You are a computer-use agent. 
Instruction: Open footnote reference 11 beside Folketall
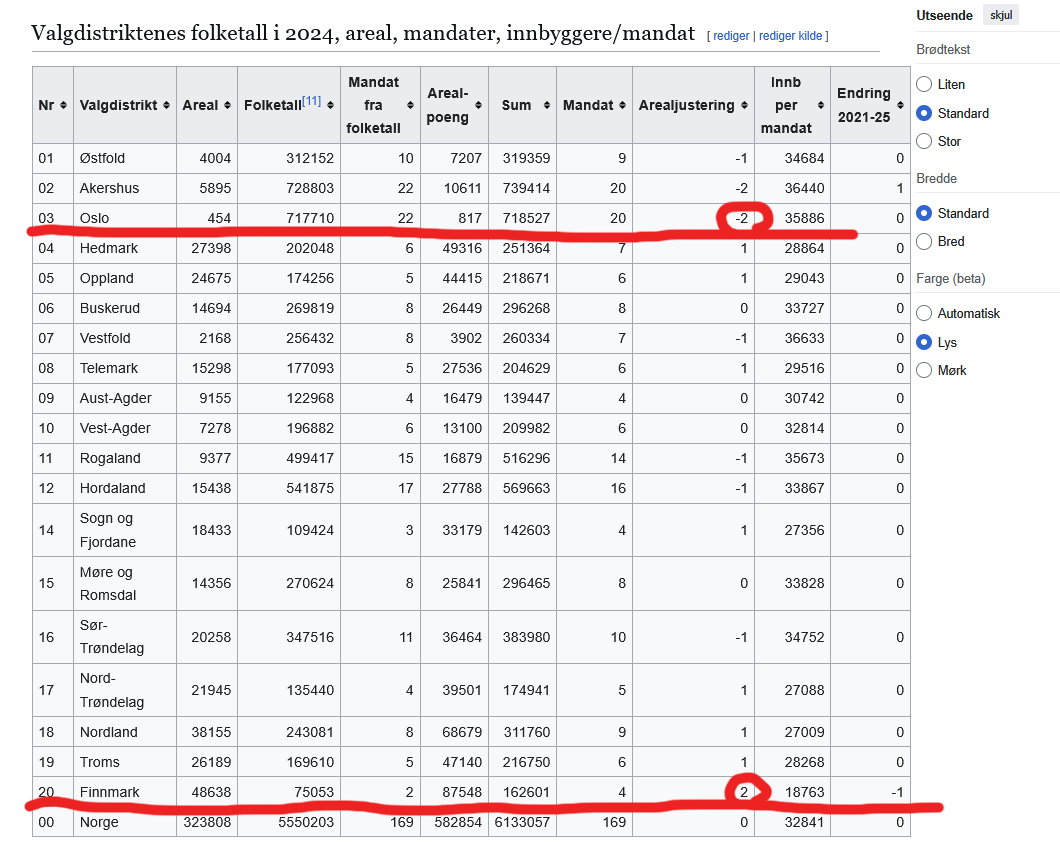[x=312, y=100]
